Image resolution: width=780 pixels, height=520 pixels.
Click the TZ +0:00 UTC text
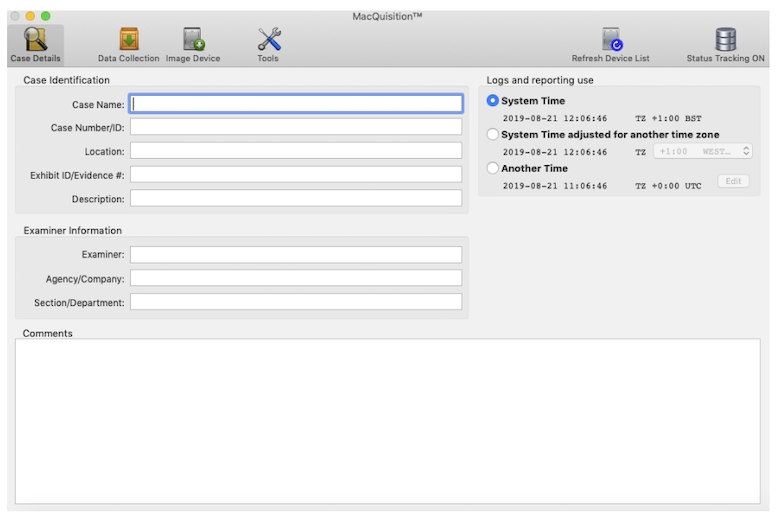tap(668, 186)
